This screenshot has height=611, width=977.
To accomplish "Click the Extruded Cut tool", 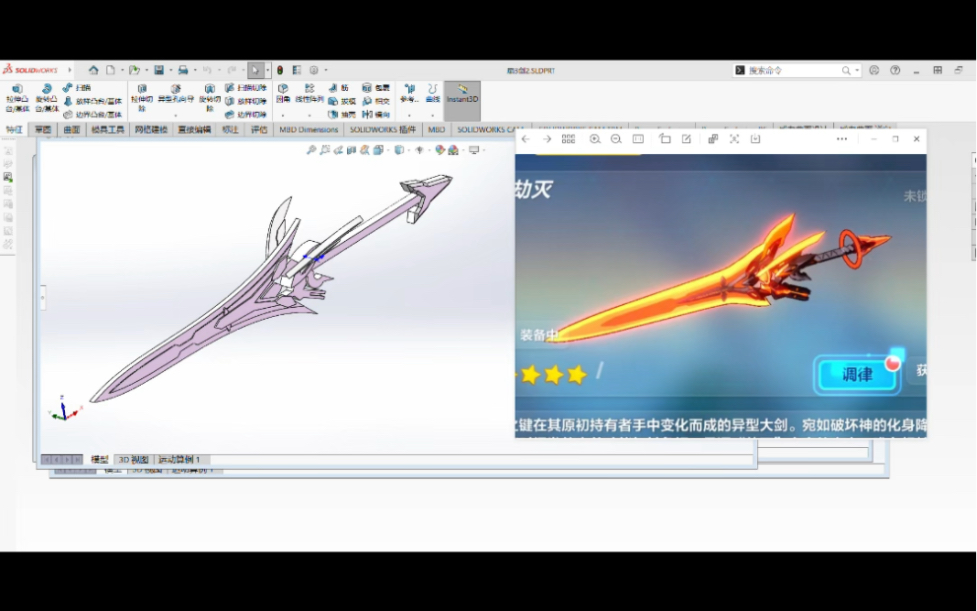I will pos(142,98).
